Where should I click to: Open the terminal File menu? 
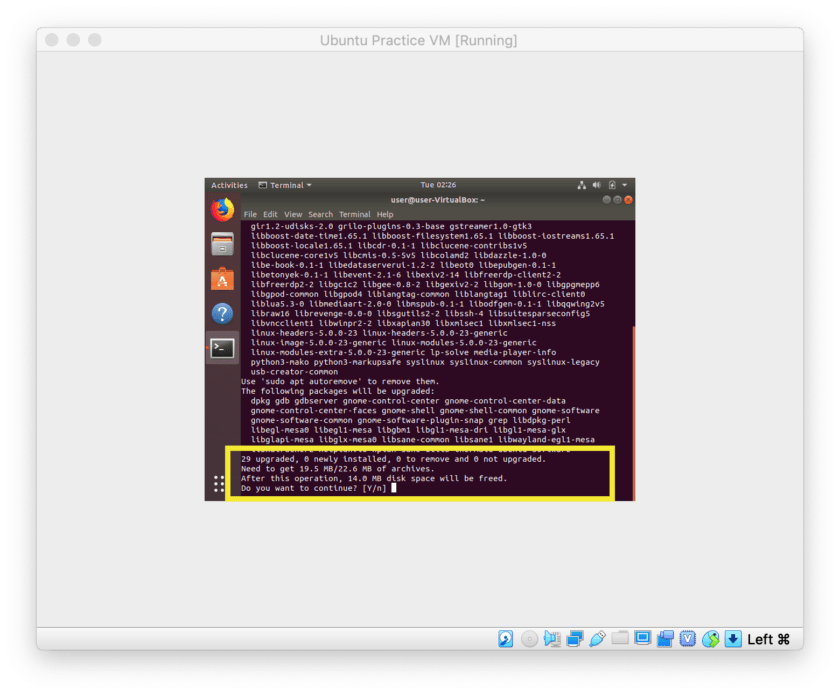[250, 214]
